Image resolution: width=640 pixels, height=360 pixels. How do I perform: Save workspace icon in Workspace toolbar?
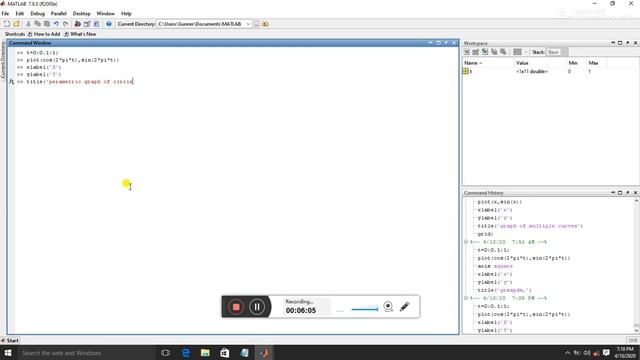(494, 52)
